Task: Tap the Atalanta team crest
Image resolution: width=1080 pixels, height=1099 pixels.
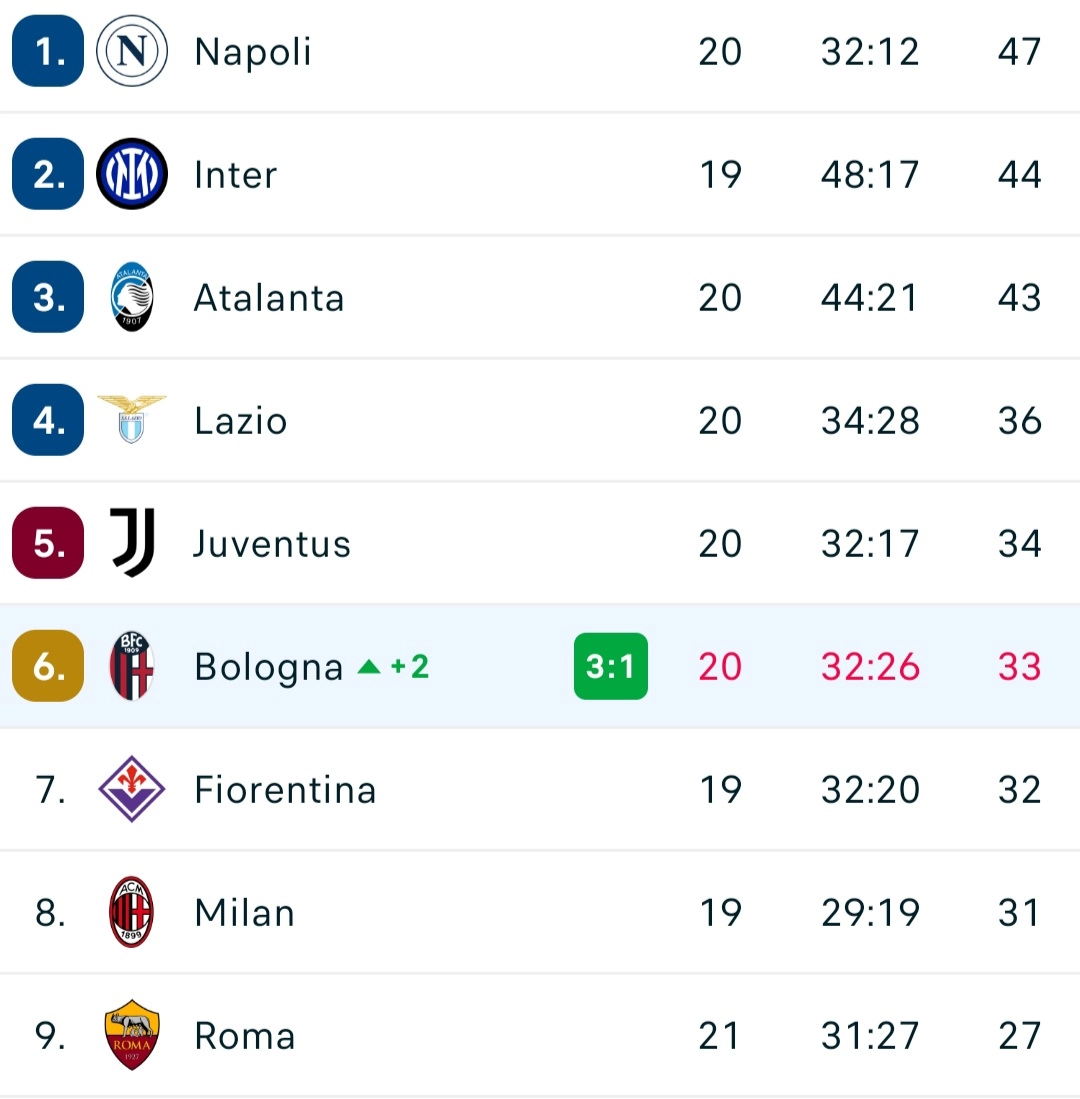Action: [132, 297]
